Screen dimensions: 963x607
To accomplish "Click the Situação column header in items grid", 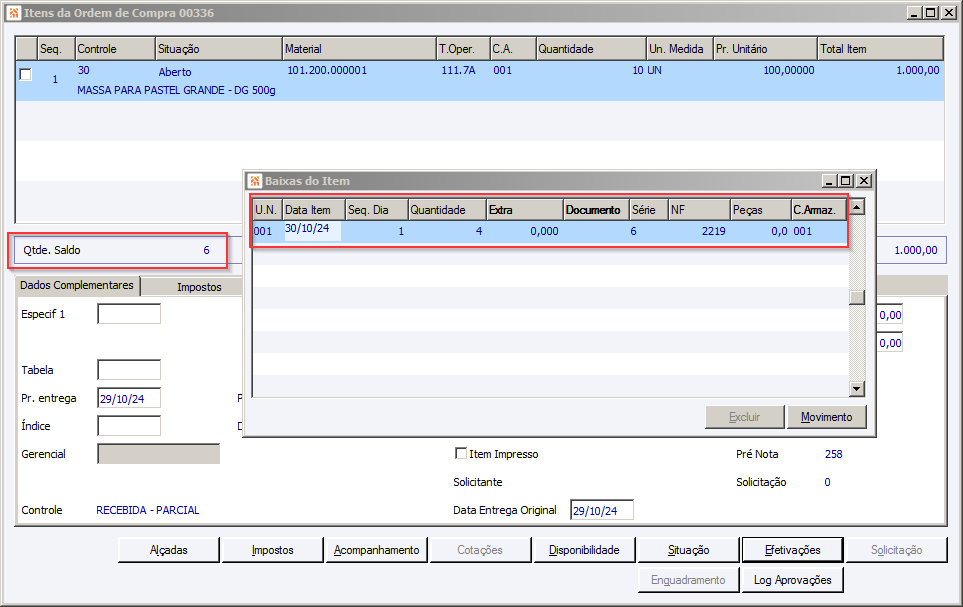I will 219,49.
